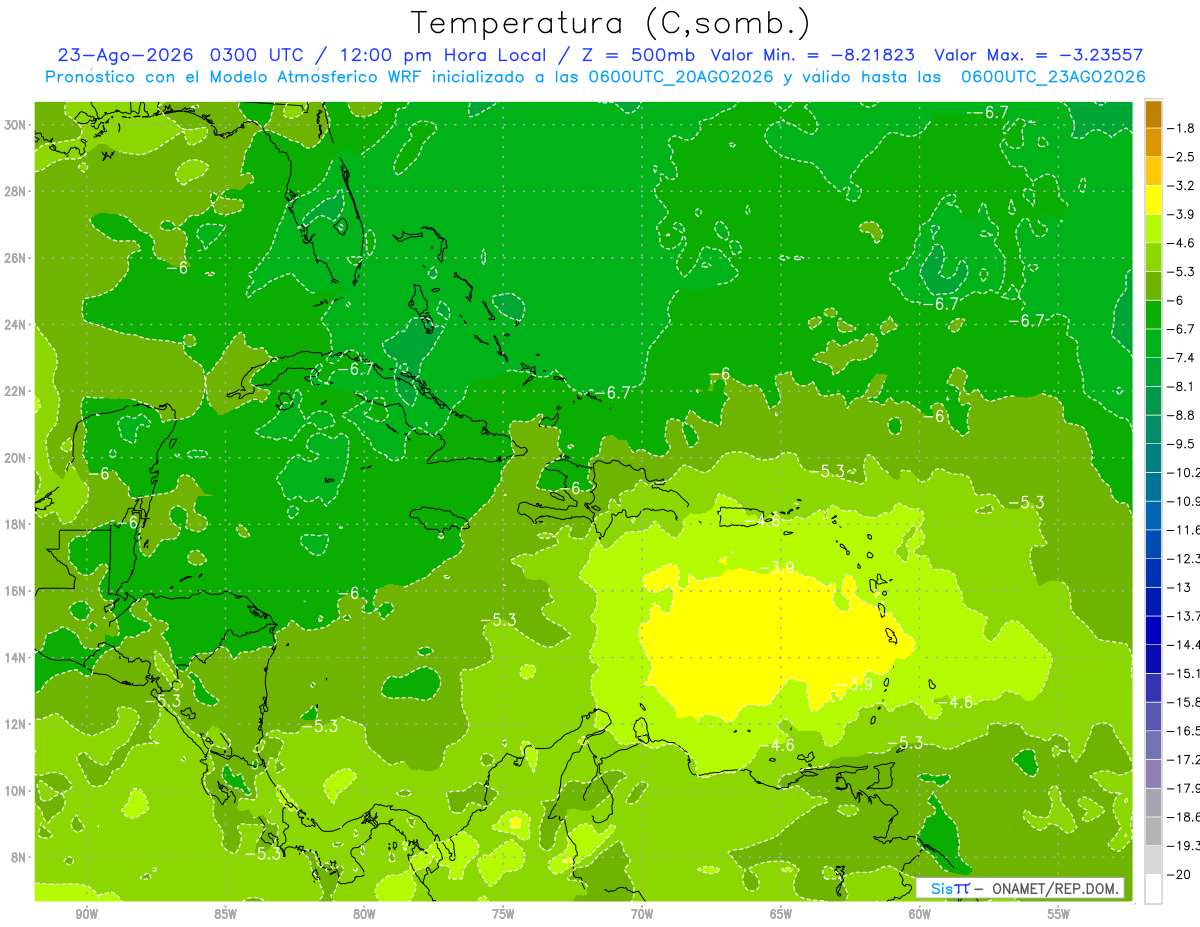Click the '90W' longitude axis label
This screenshot has height=927, width=1200.
click(86, 914)
